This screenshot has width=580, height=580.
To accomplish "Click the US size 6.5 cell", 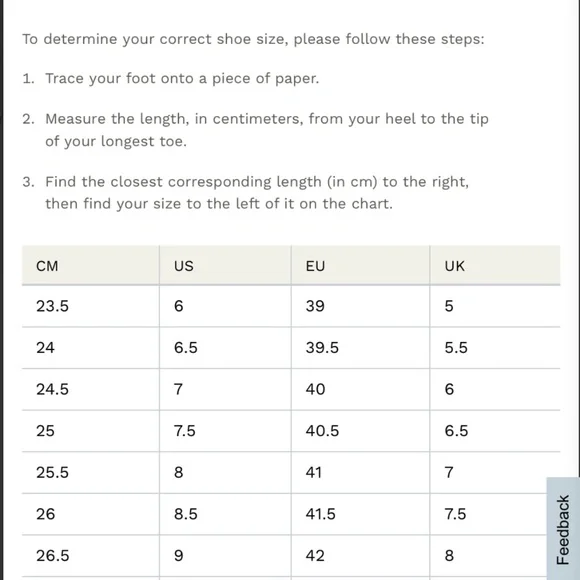I will click(225, 348).
